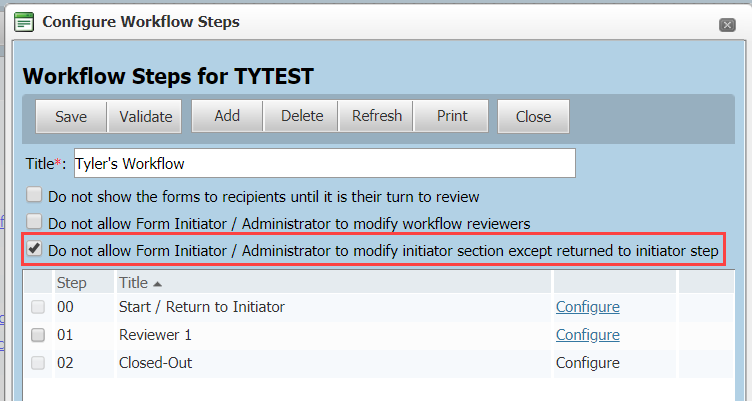The image size is (752, 401).
Task: Check 'Do not allow modify workflow reviewers' option
Action: (34, 222)
